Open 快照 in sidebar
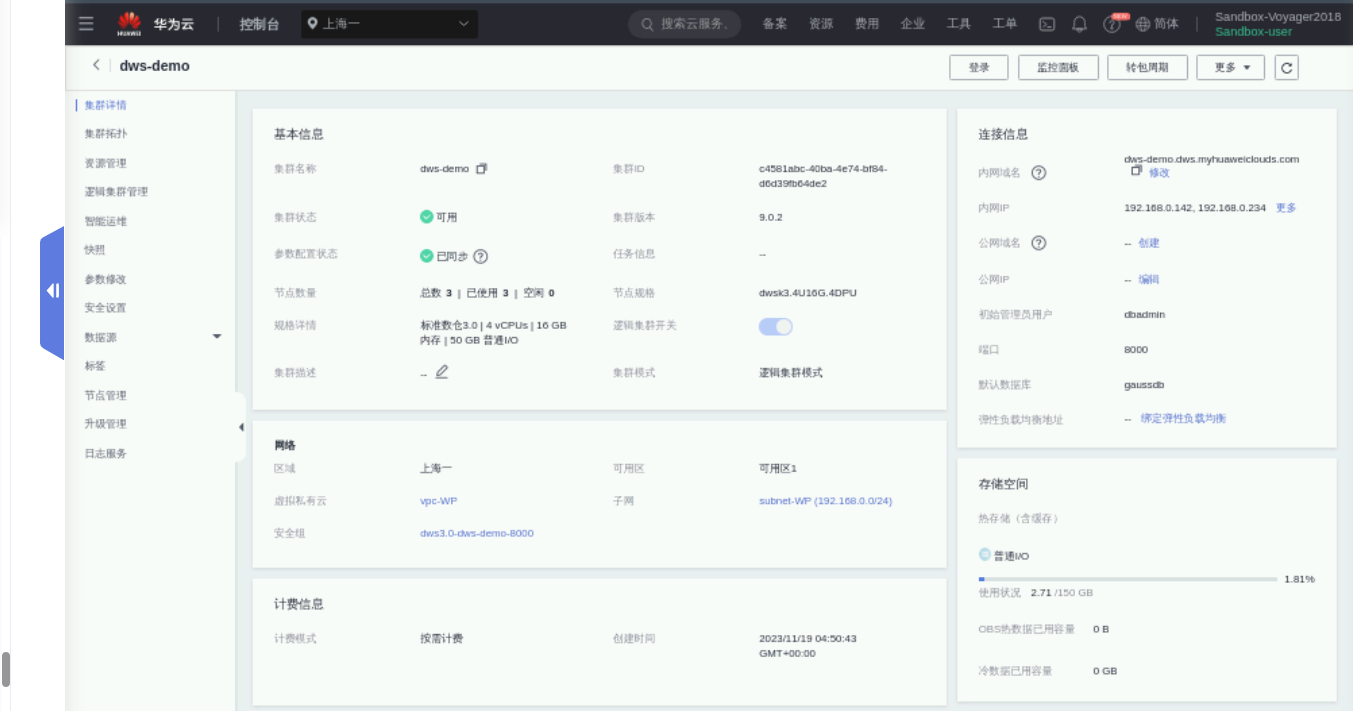Image resolution: width=1353 pixels, height=711 pixels. 95,250
